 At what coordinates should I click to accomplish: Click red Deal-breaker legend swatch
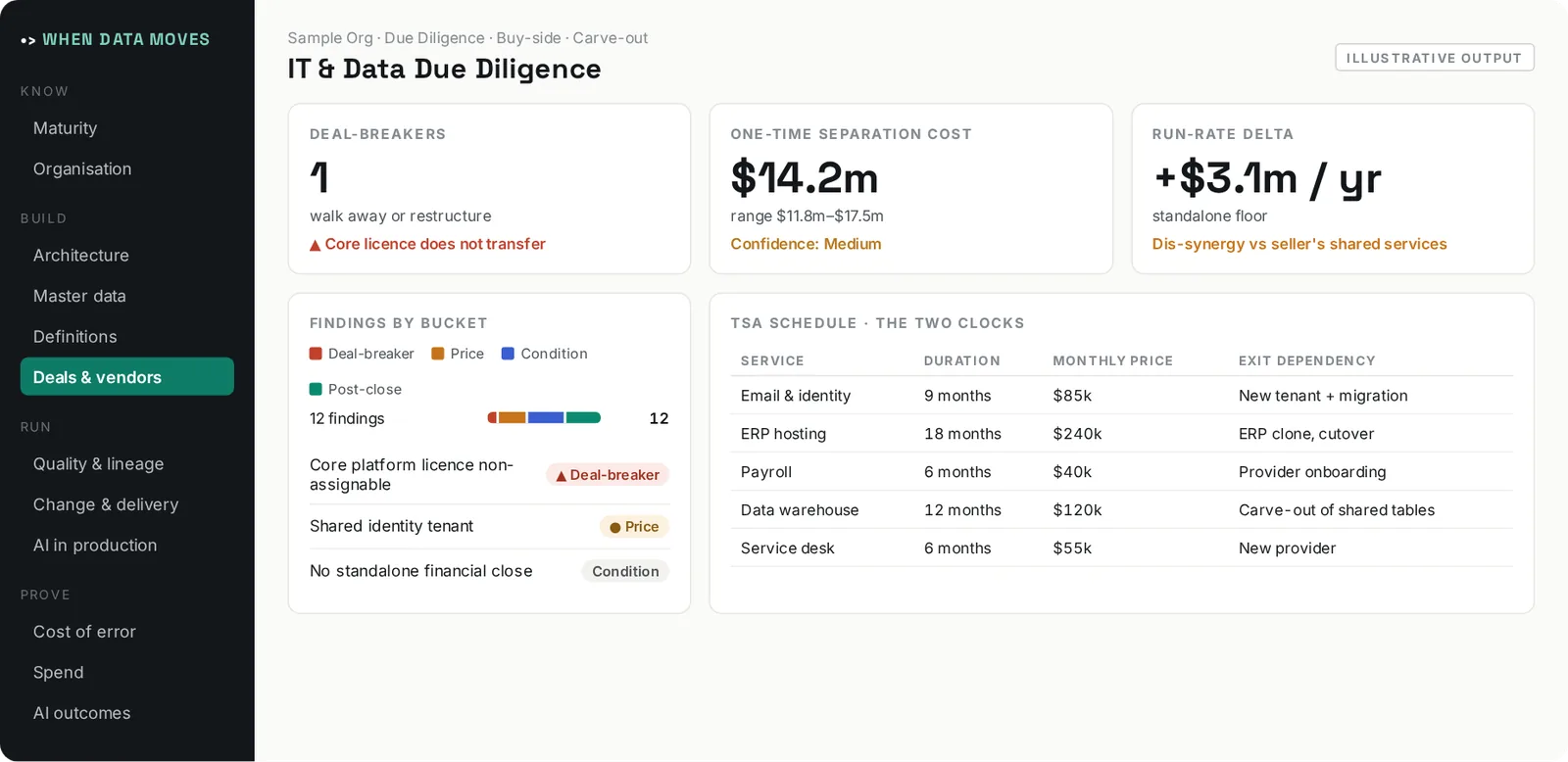(x=316, y=354)
